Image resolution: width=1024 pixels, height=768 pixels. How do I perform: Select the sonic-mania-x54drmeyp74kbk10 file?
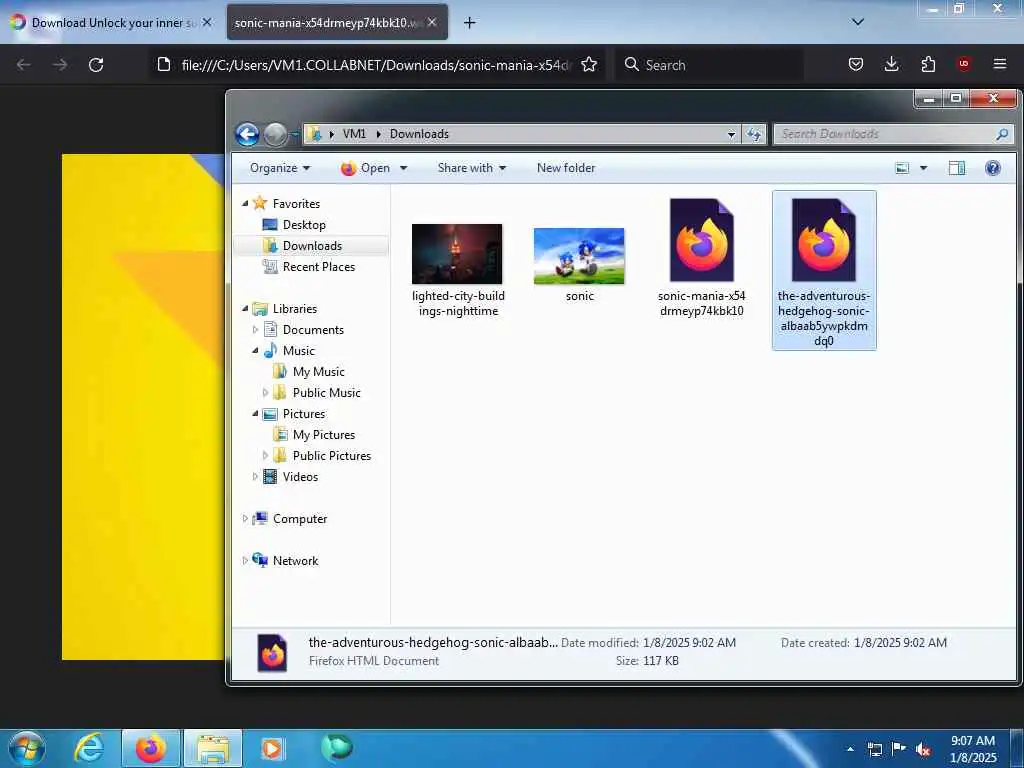click(701, 258)
